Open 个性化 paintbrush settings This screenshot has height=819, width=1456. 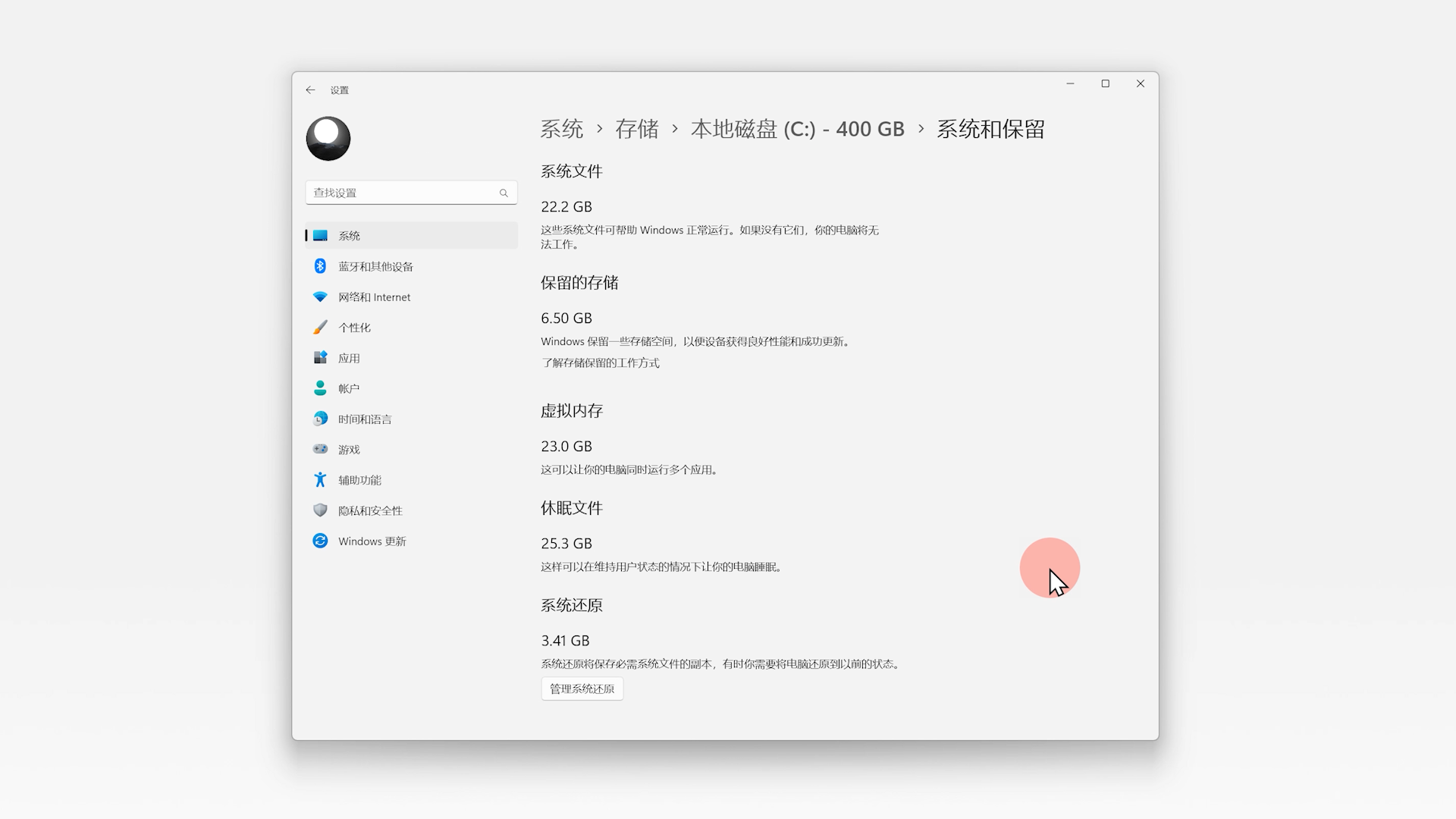point(354,328)
